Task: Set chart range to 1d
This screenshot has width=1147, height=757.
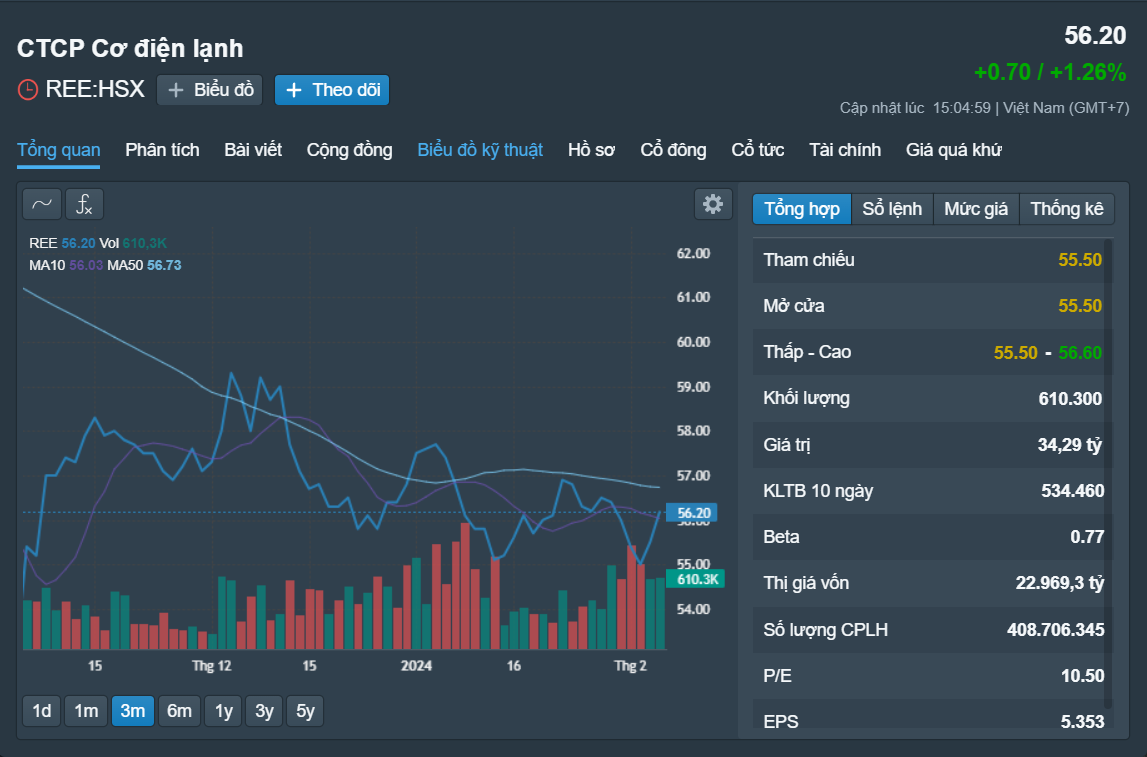Action: [42, 711]
